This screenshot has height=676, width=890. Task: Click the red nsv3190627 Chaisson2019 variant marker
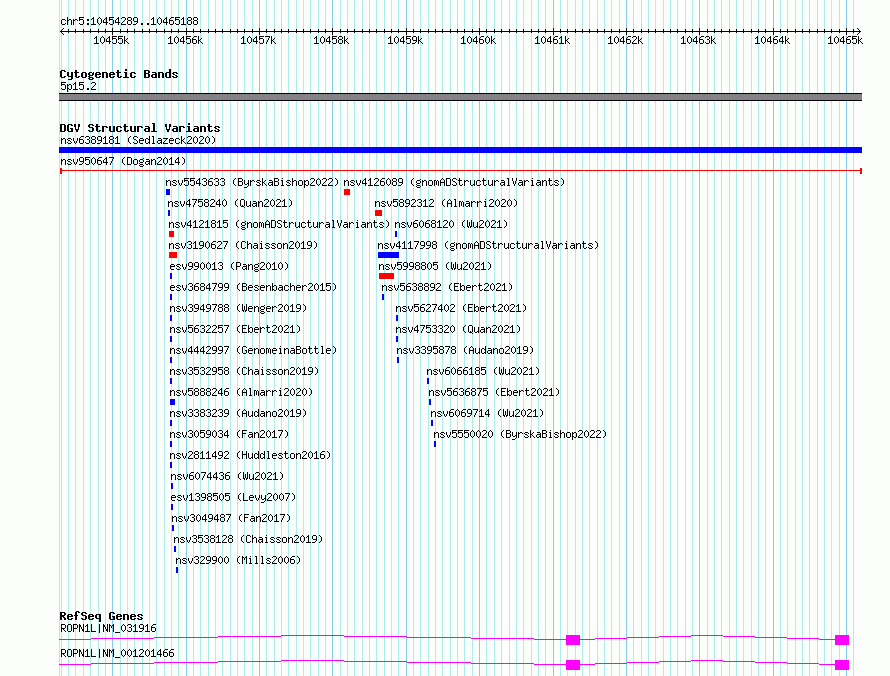(x=173, y=255)
